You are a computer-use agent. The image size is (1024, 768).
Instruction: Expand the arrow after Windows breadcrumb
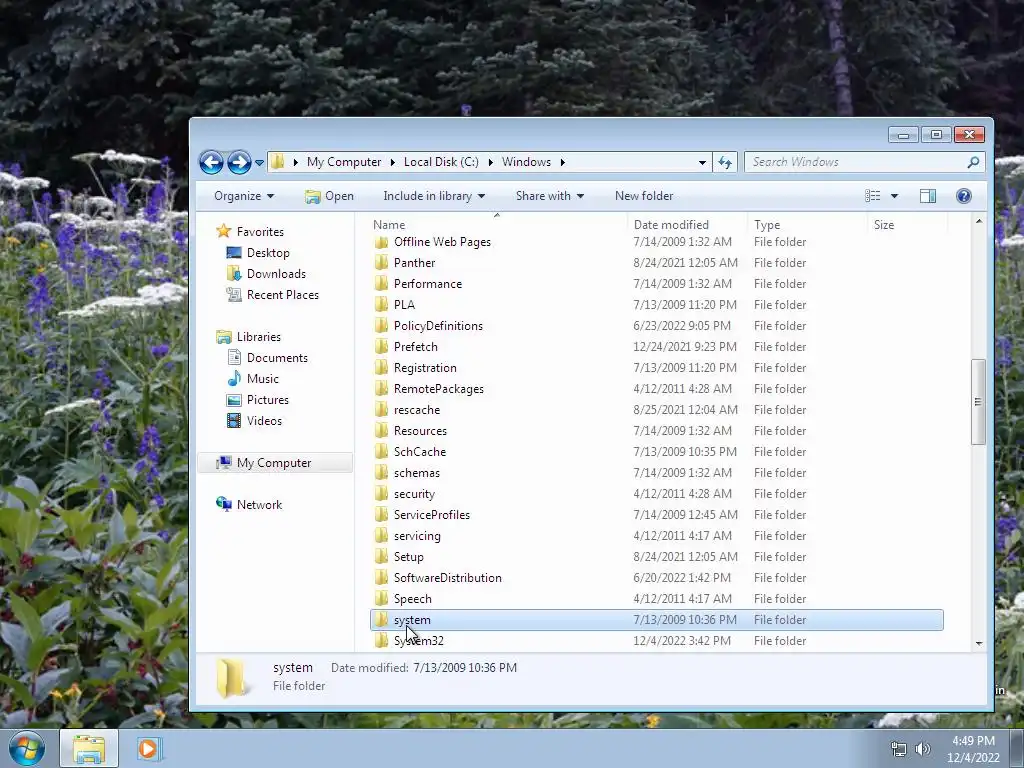(562, 162)
